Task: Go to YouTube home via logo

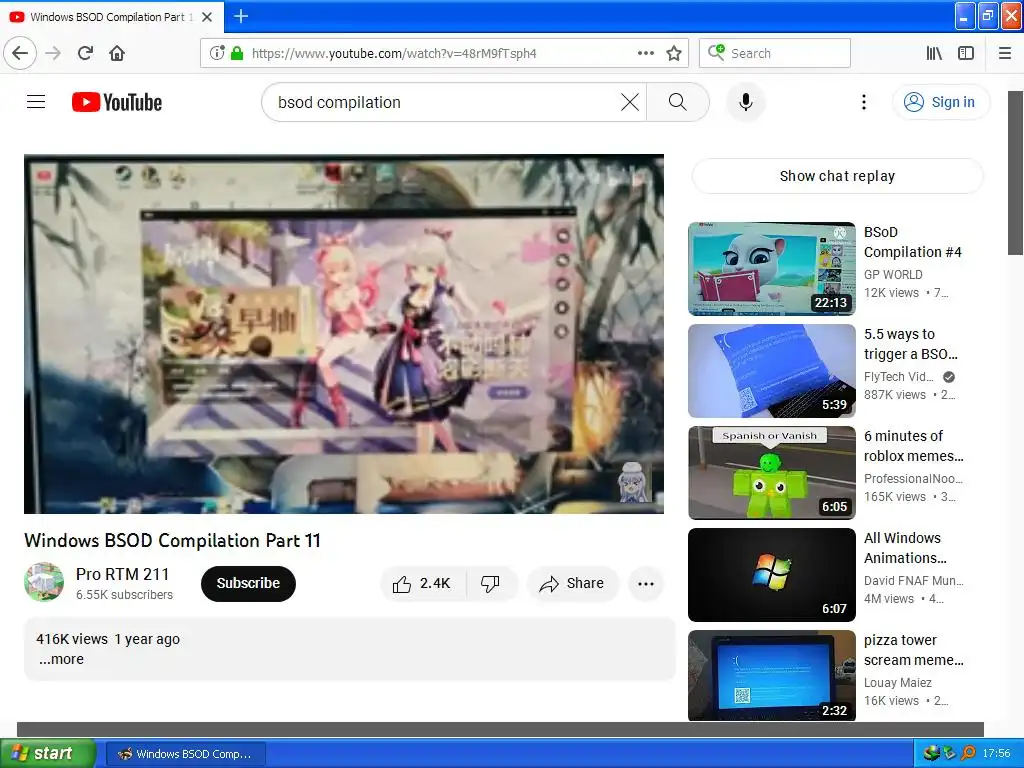Action: [117, 102]
